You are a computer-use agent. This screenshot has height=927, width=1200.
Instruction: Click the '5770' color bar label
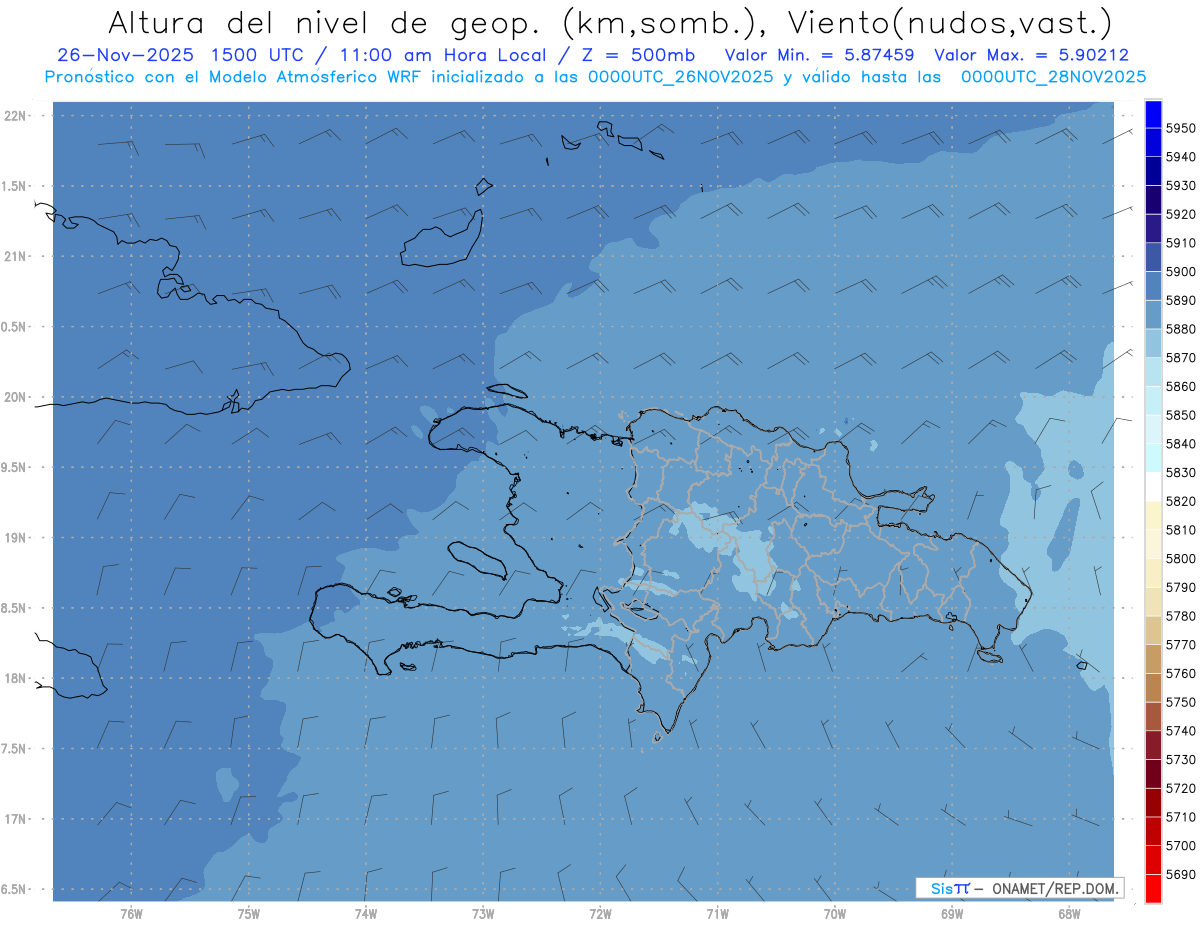(1181, 645)
